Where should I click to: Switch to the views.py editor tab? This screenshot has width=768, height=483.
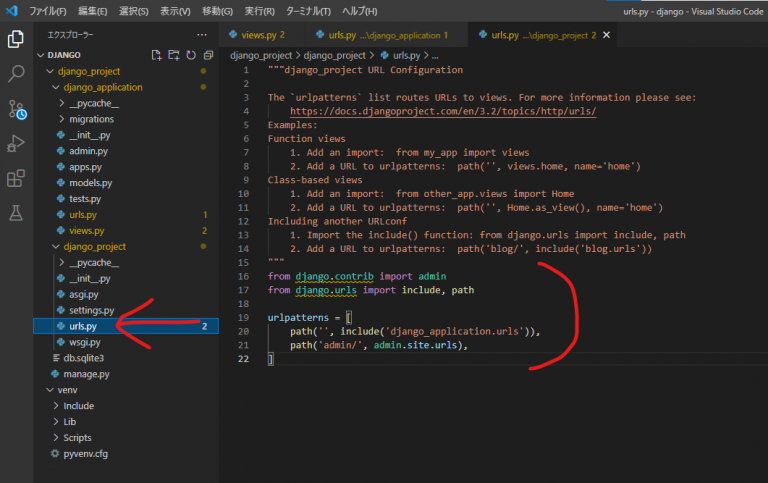(x=257, y=35)
